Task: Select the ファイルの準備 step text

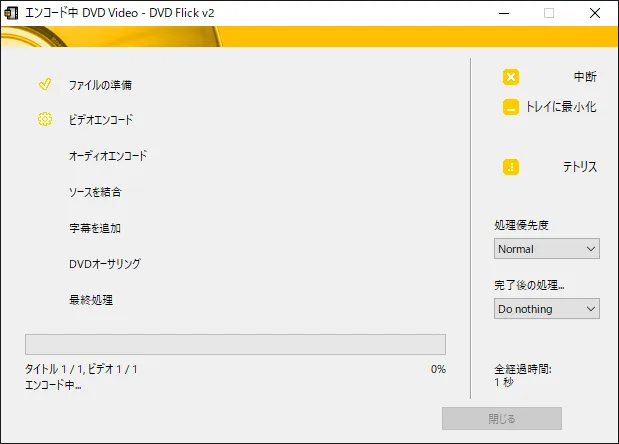Action: click(100, 85)
